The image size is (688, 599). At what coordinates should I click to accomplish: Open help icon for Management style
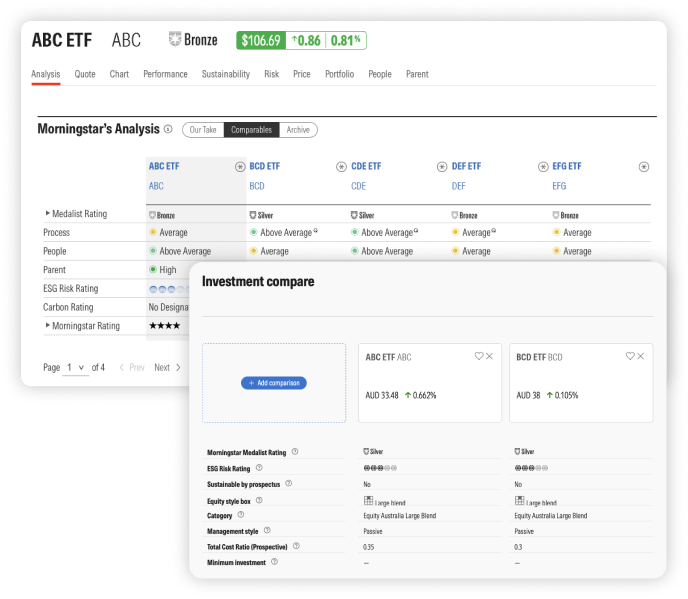[267, 531]
